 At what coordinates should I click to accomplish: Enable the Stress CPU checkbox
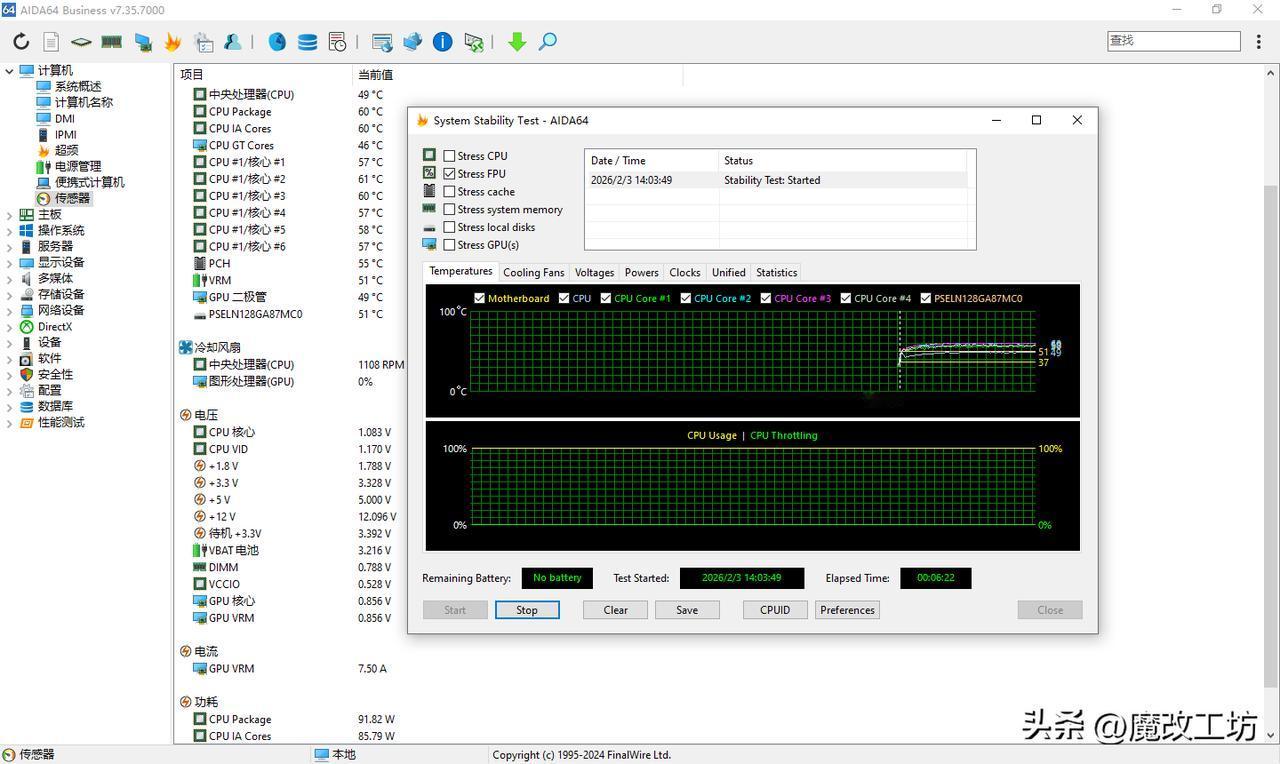click(450, 156)
